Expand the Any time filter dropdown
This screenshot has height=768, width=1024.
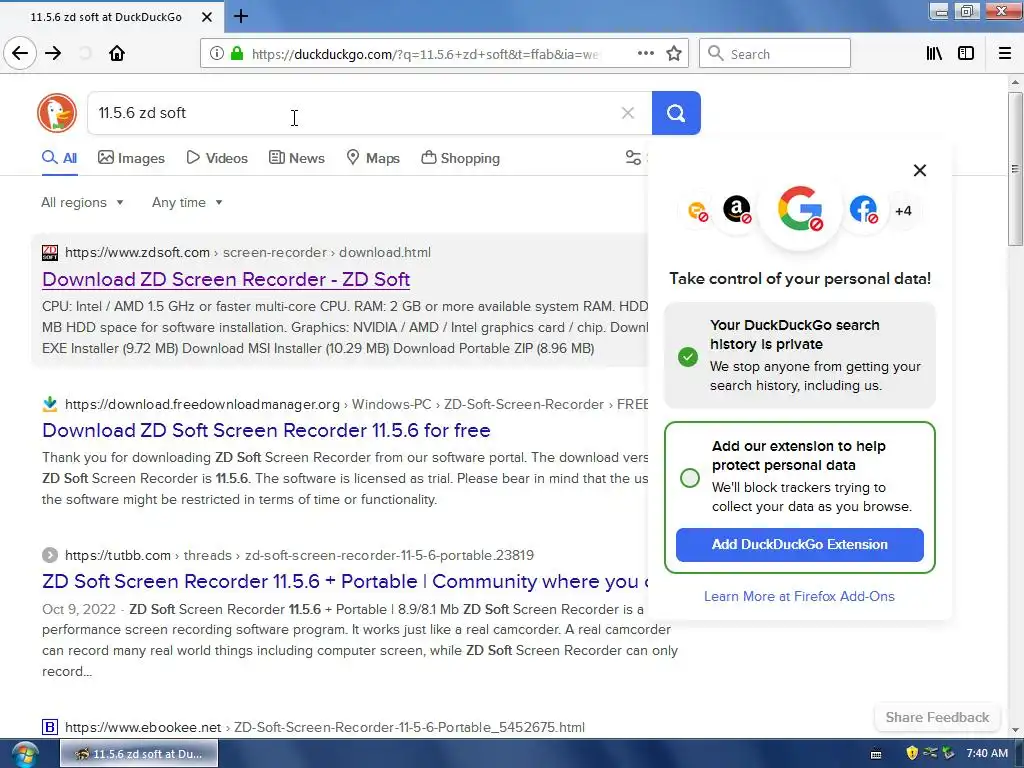click(187, 202)
